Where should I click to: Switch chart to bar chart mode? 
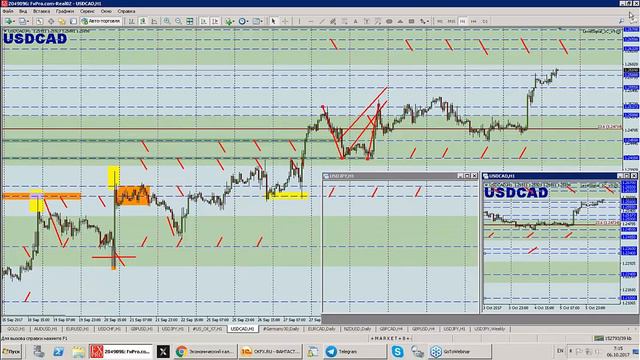[x=131, y=21]
